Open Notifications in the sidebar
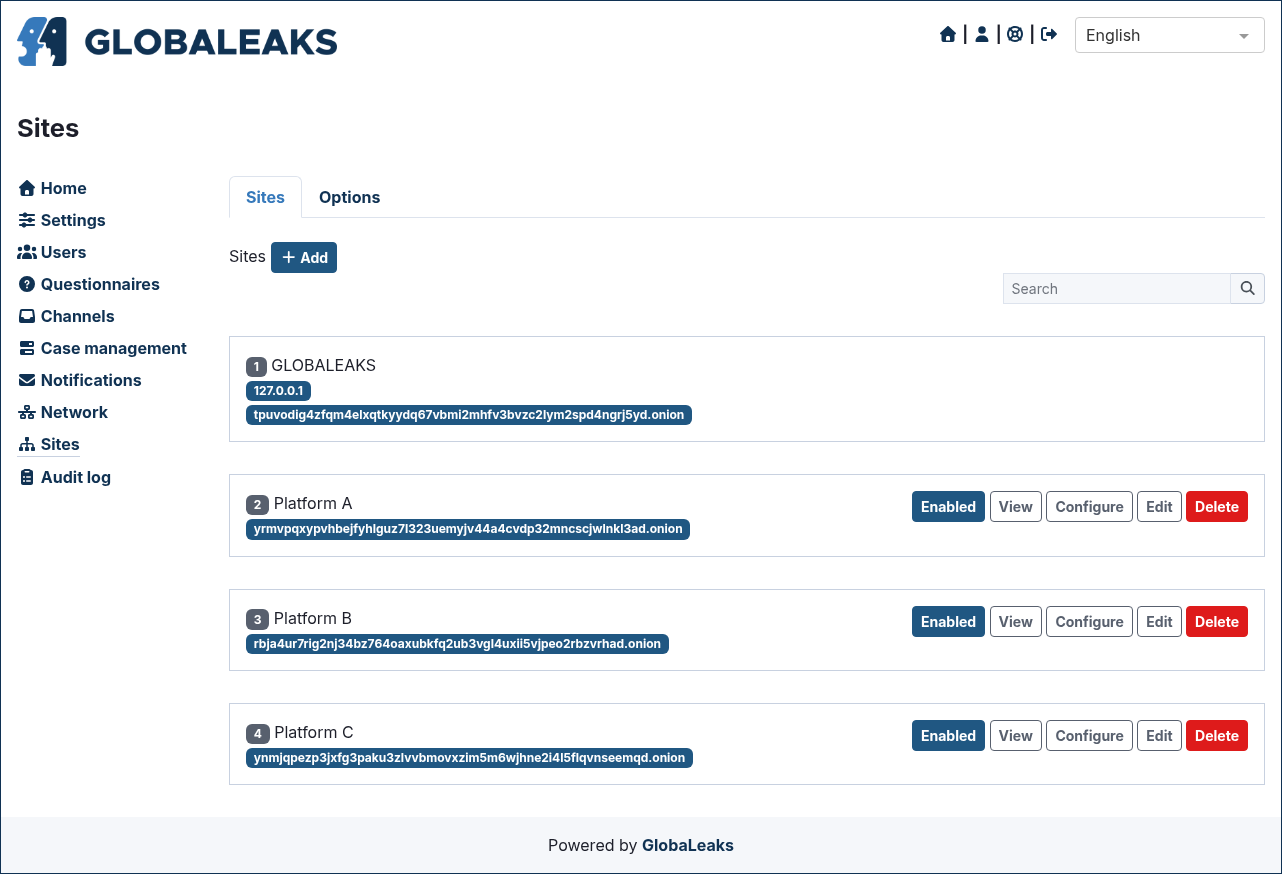 tap(80, 380)
